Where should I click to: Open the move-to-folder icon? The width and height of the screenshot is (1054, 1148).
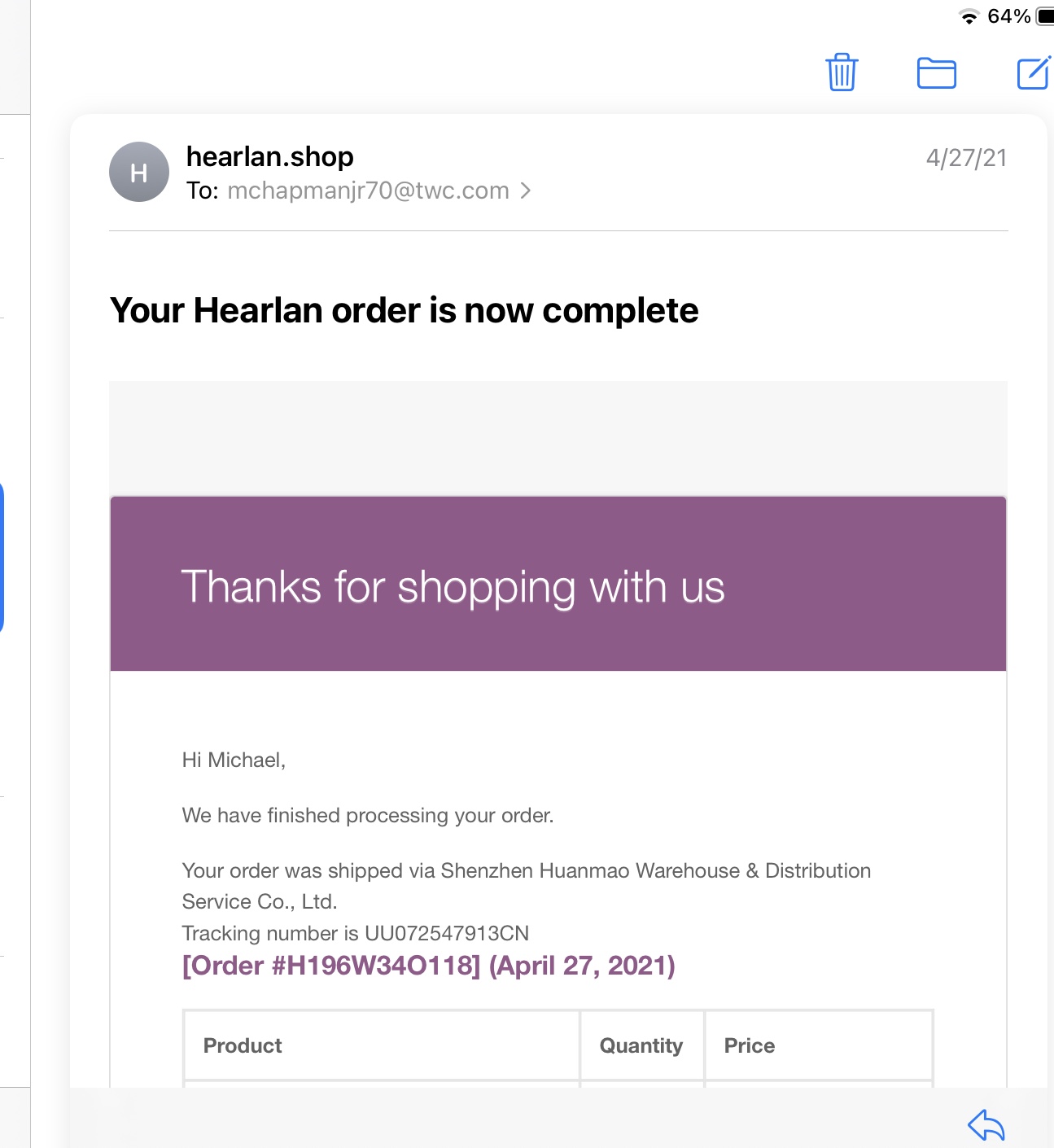pos(937,73)
